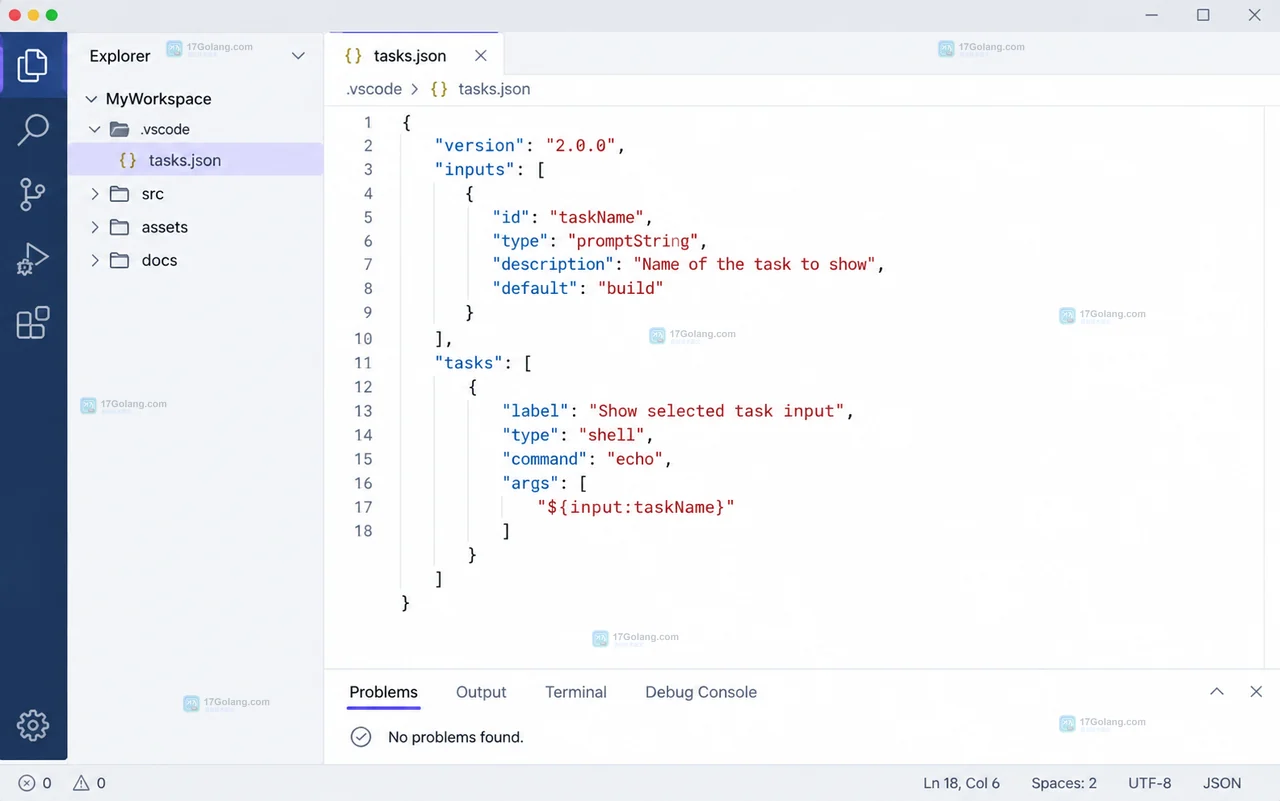Open the Search view icon
The image size is (1280, 801).
coord(33,129)
